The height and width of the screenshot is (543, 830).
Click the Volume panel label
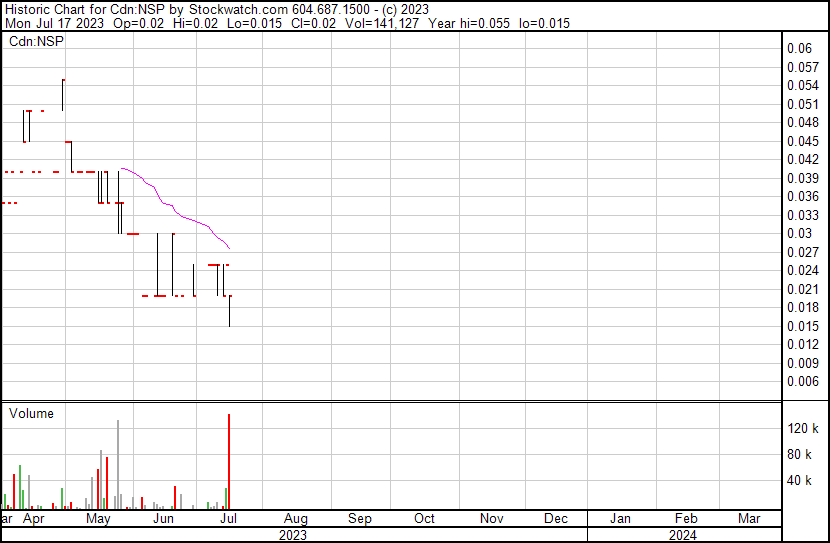(x=31, y=413)
